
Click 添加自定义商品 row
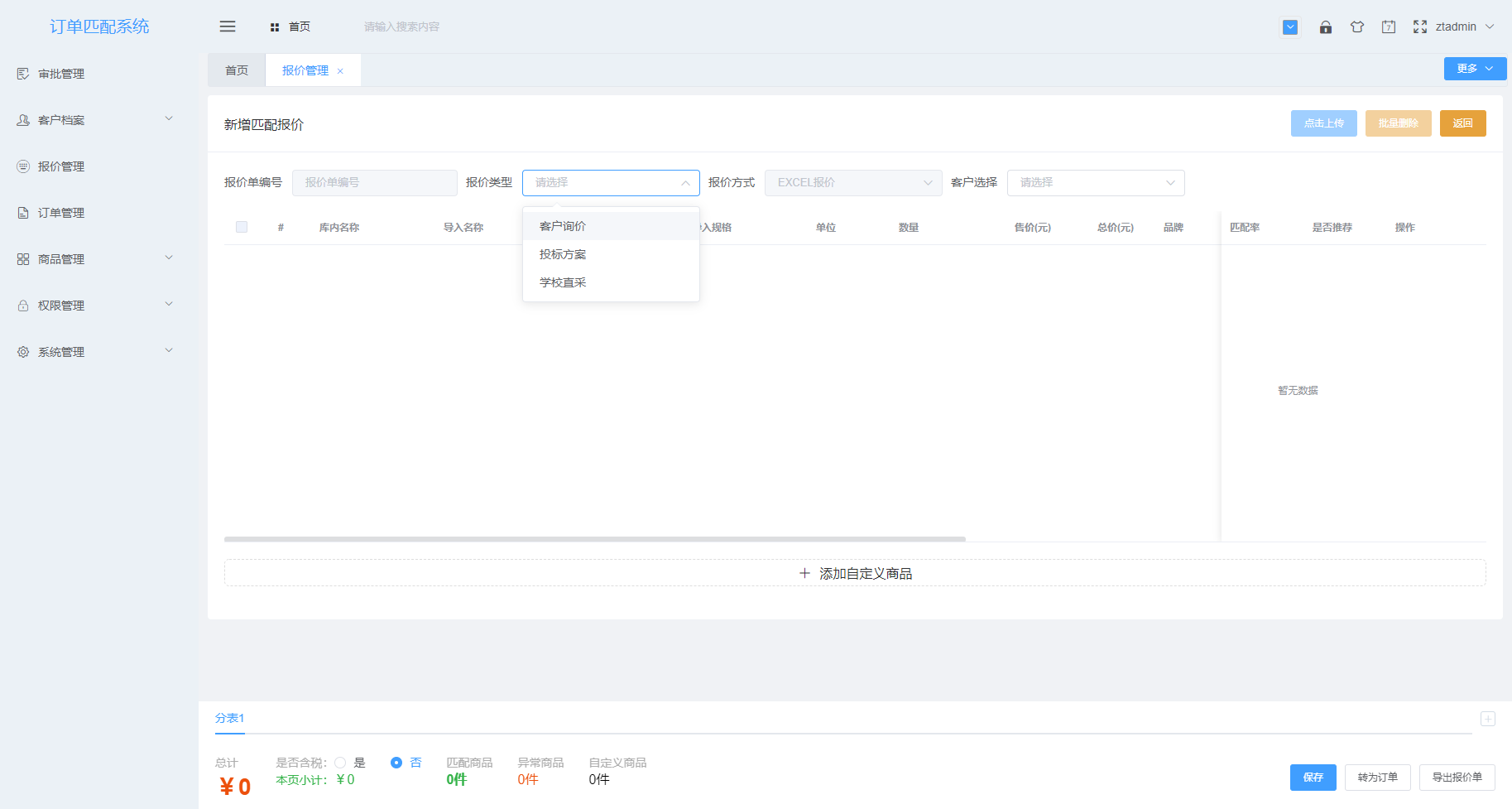[x=855, y=573]
